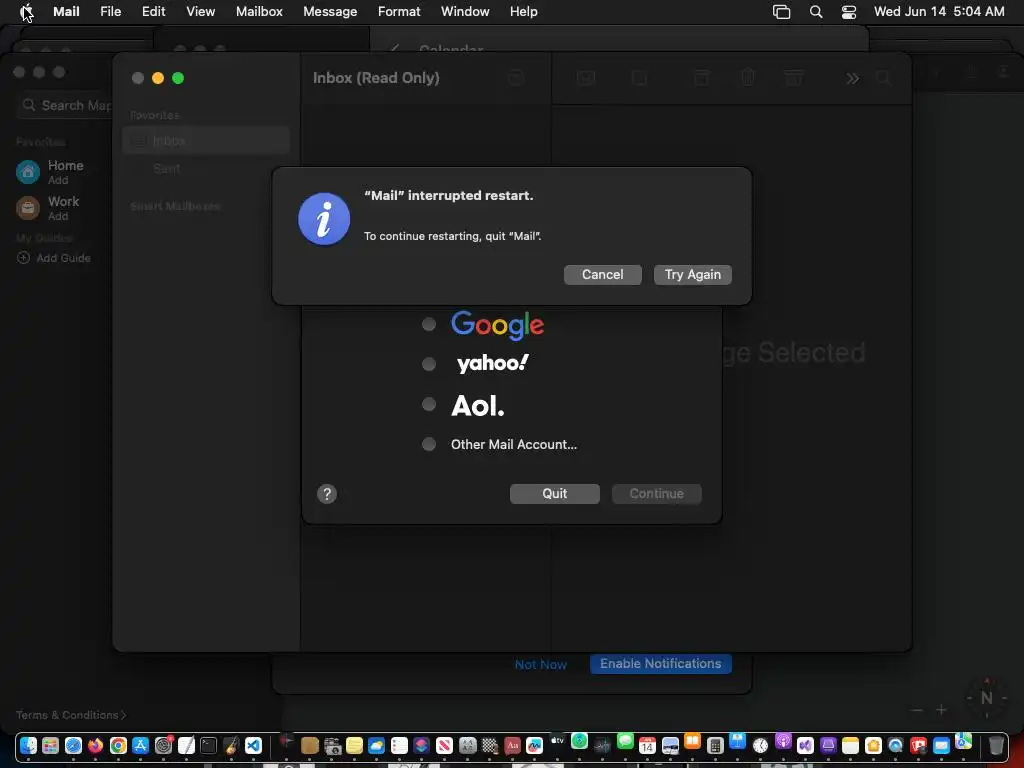Screen dimensions: 1024x768
Task: Click the Quit button in account chooser
Action: pos(554,494)
